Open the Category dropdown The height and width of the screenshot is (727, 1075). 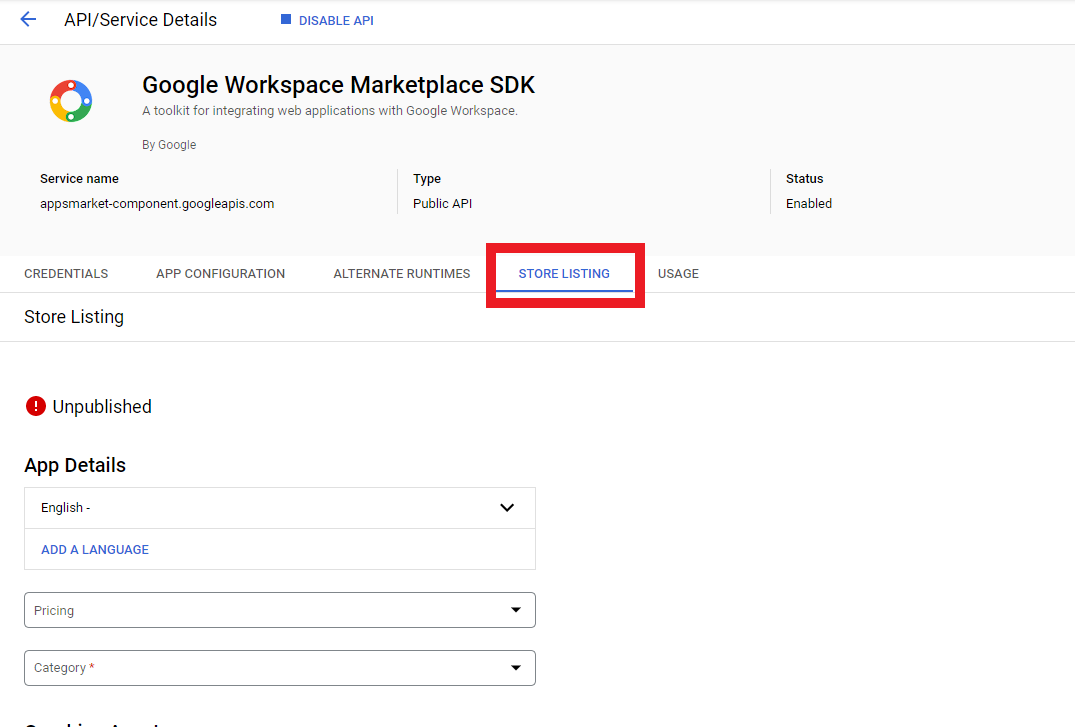tap(280, 667)
